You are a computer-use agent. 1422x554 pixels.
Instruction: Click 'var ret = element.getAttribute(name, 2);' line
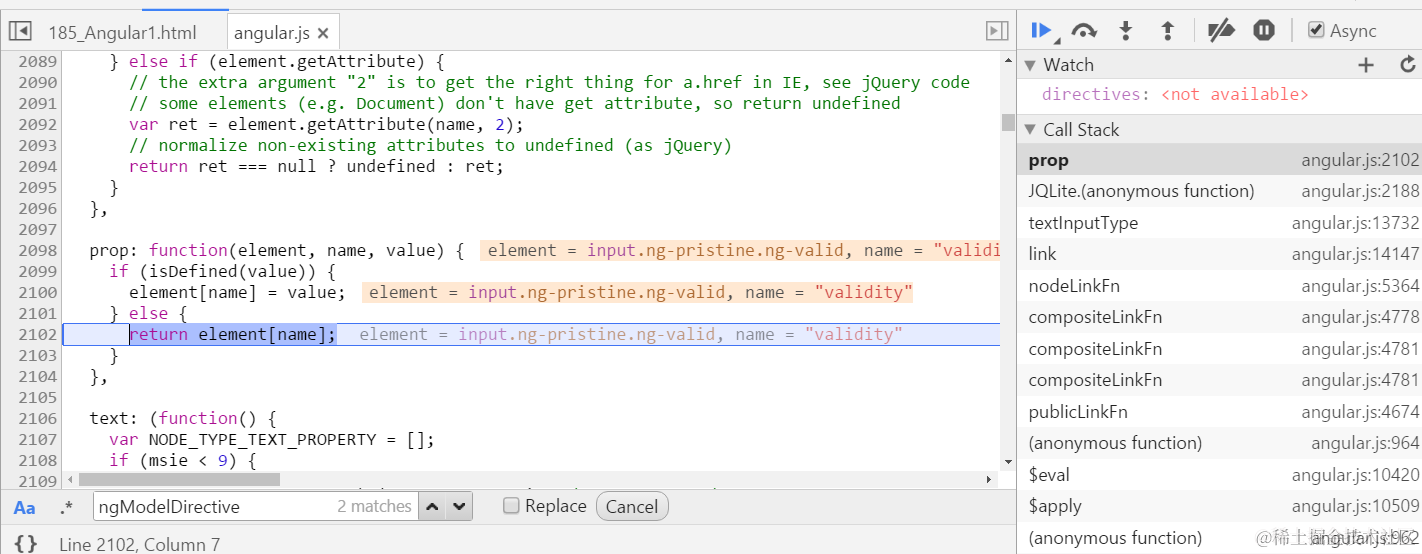point(326,124)
